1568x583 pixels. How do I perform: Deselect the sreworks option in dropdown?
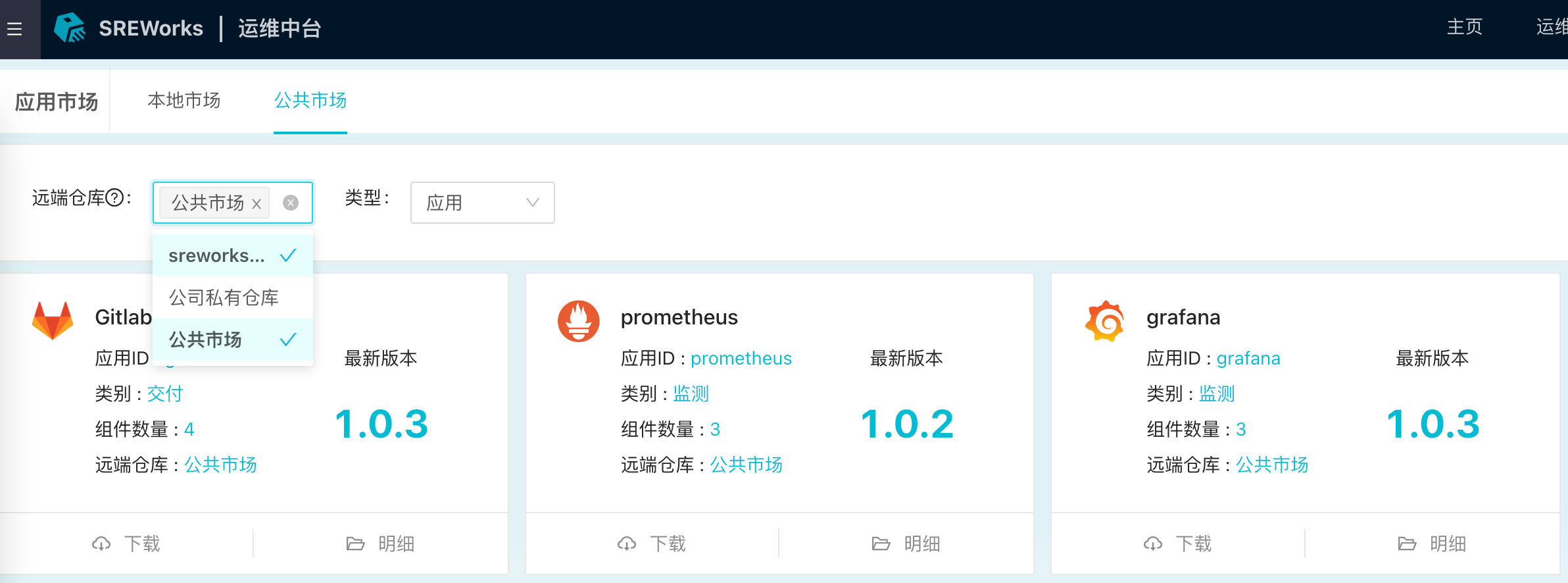232,255
